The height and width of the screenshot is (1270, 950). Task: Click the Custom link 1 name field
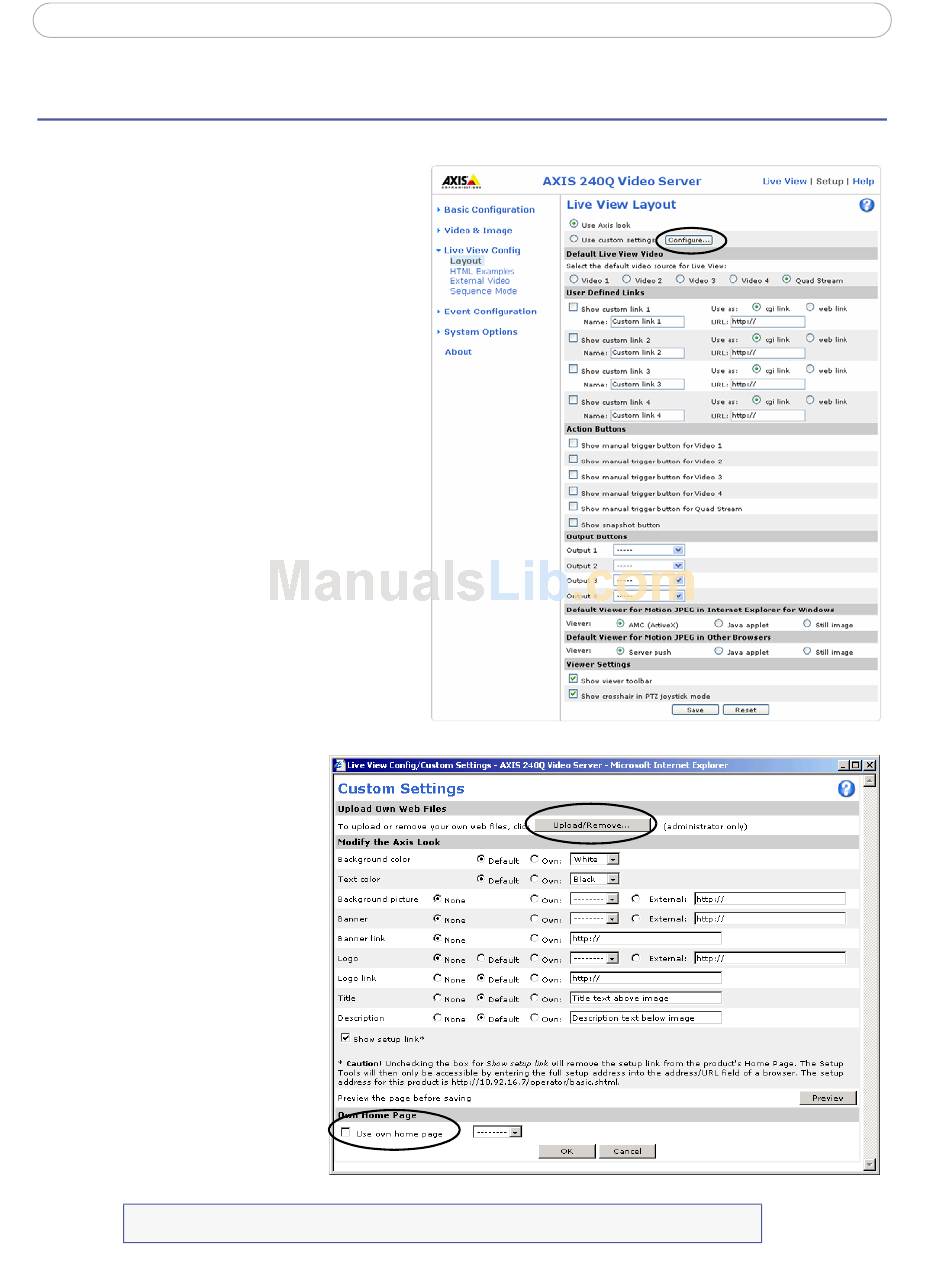[648, 322]
